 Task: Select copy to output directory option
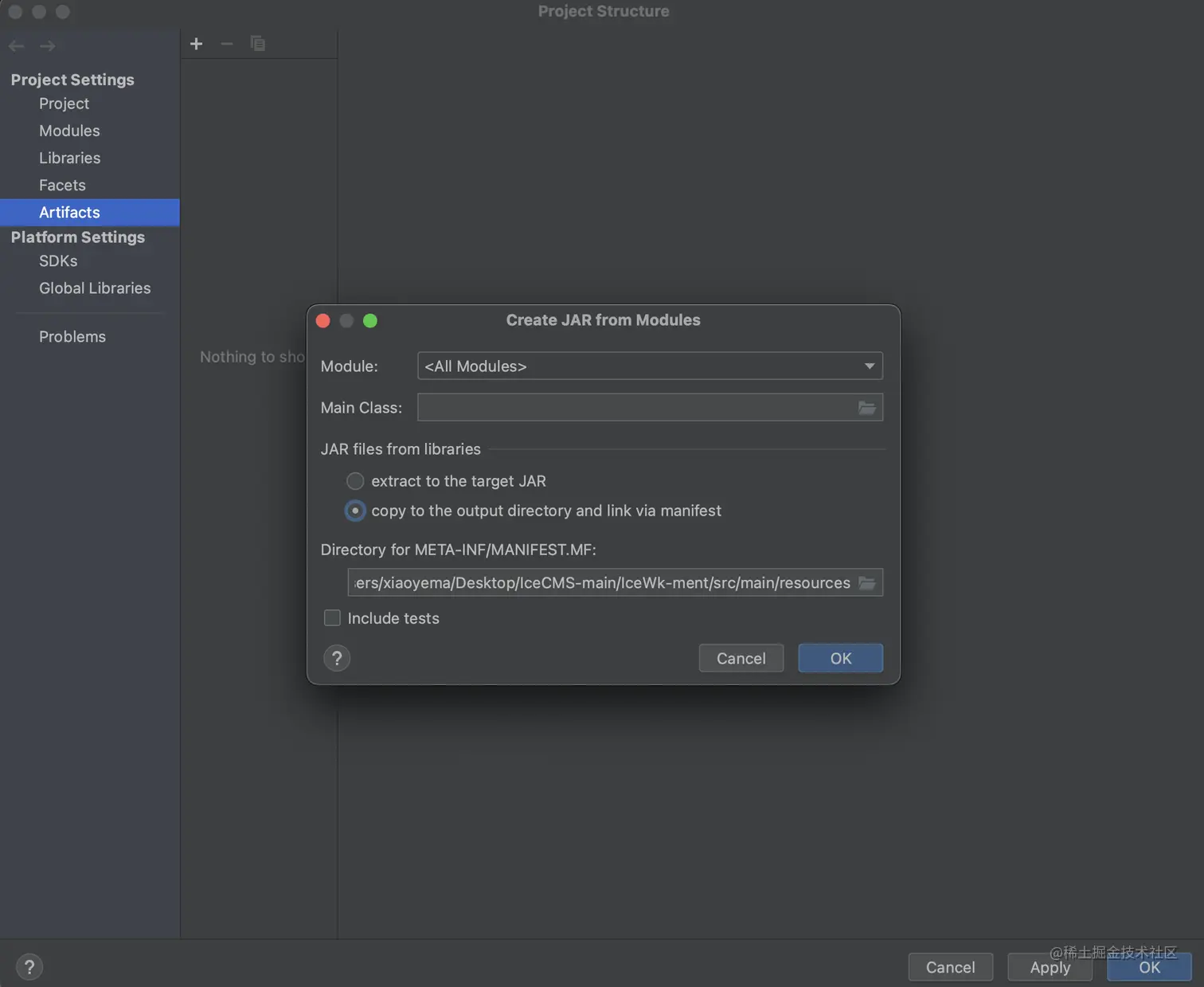click(x=355, y=511)
